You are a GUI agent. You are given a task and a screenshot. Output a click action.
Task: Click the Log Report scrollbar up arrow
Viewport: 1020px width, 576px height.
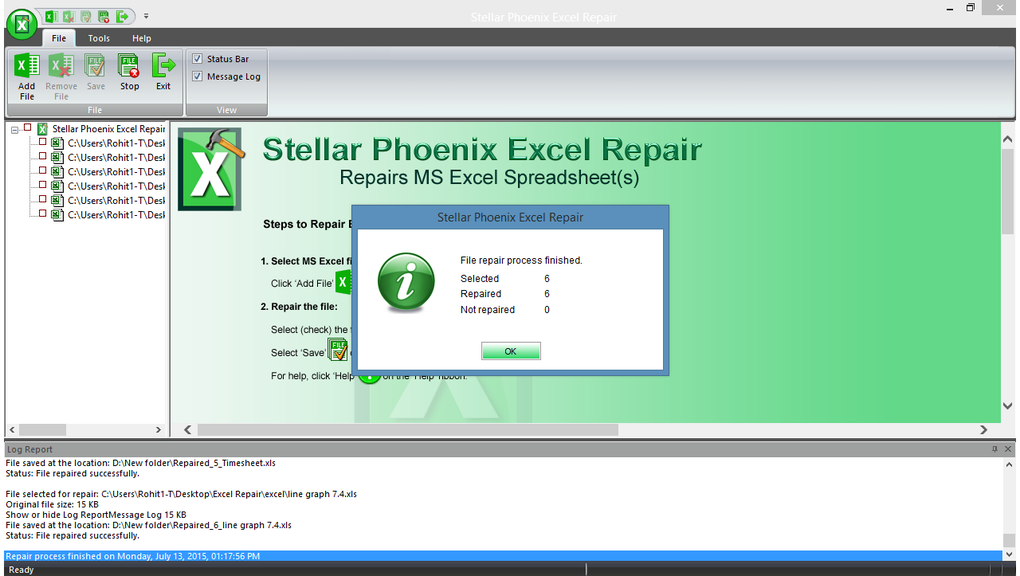pyautogui.click(x=1009, y=465)
